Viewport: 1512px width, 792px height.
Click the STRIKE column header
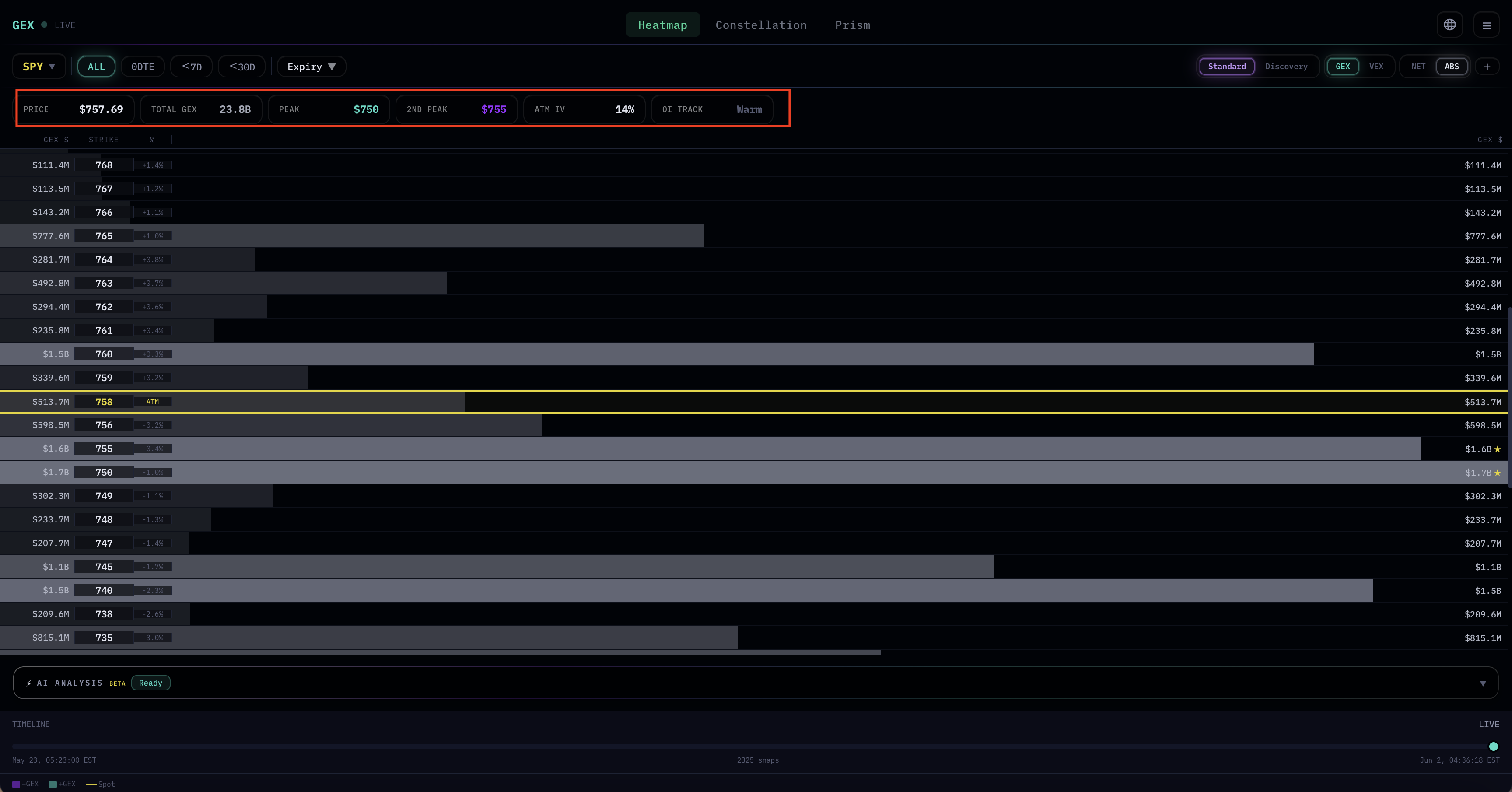[103, 140]
